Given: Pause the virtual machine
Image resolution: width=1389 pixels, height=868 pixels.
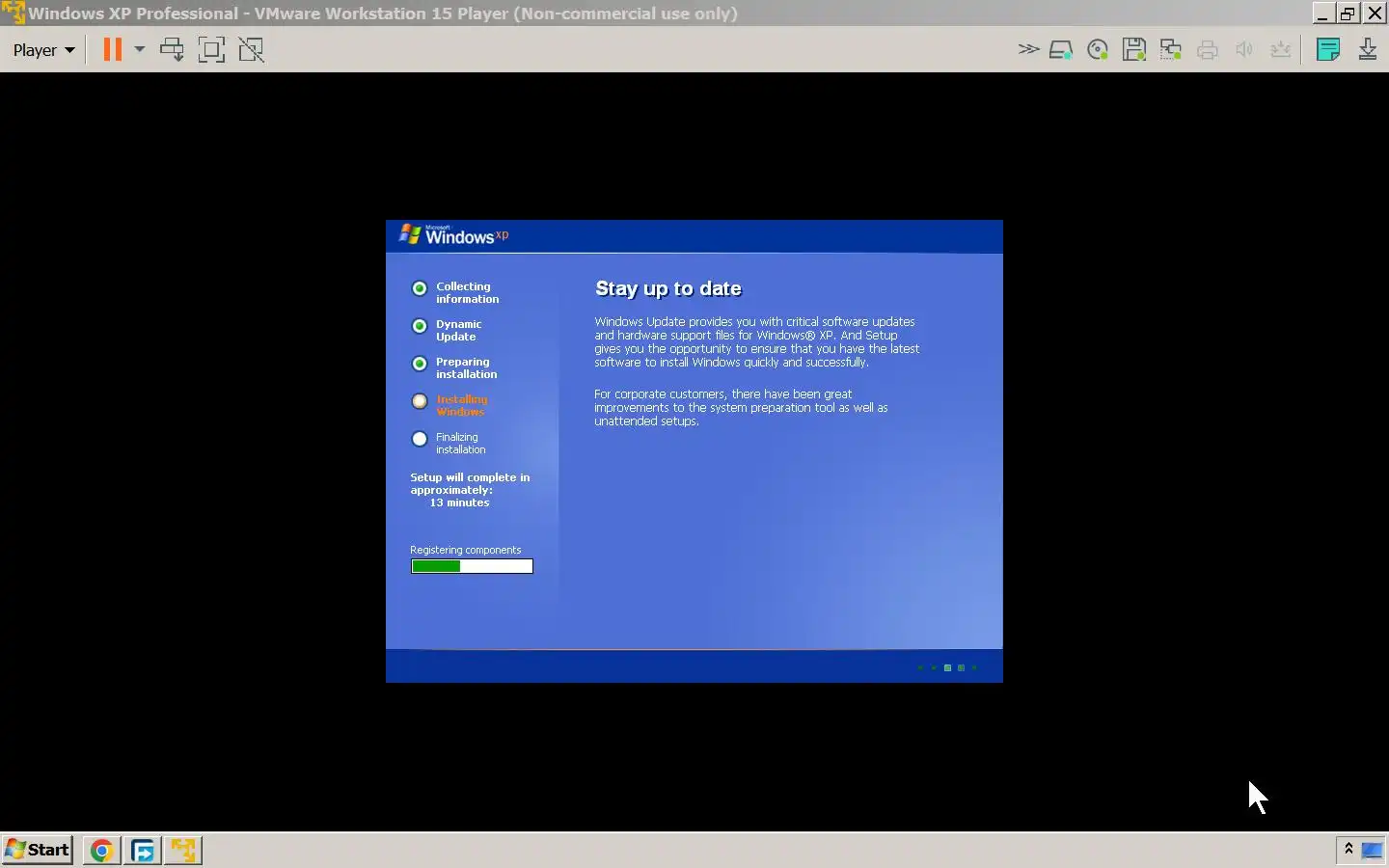Looking at the screenshot, I should tap(113, 50).
